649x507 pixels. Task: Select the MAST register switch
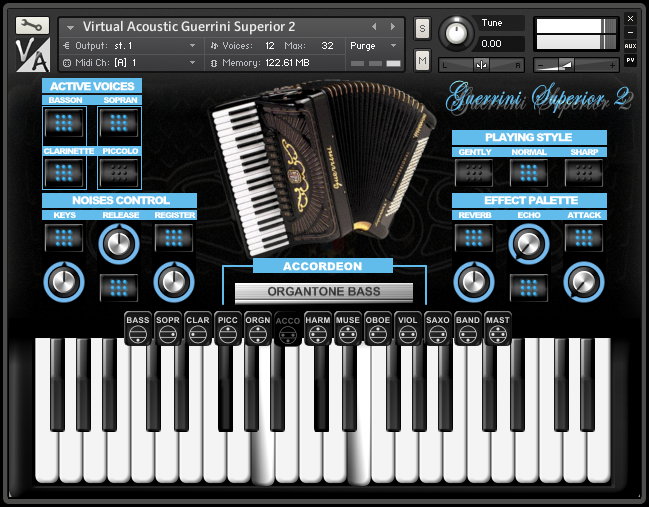point(498,329)
